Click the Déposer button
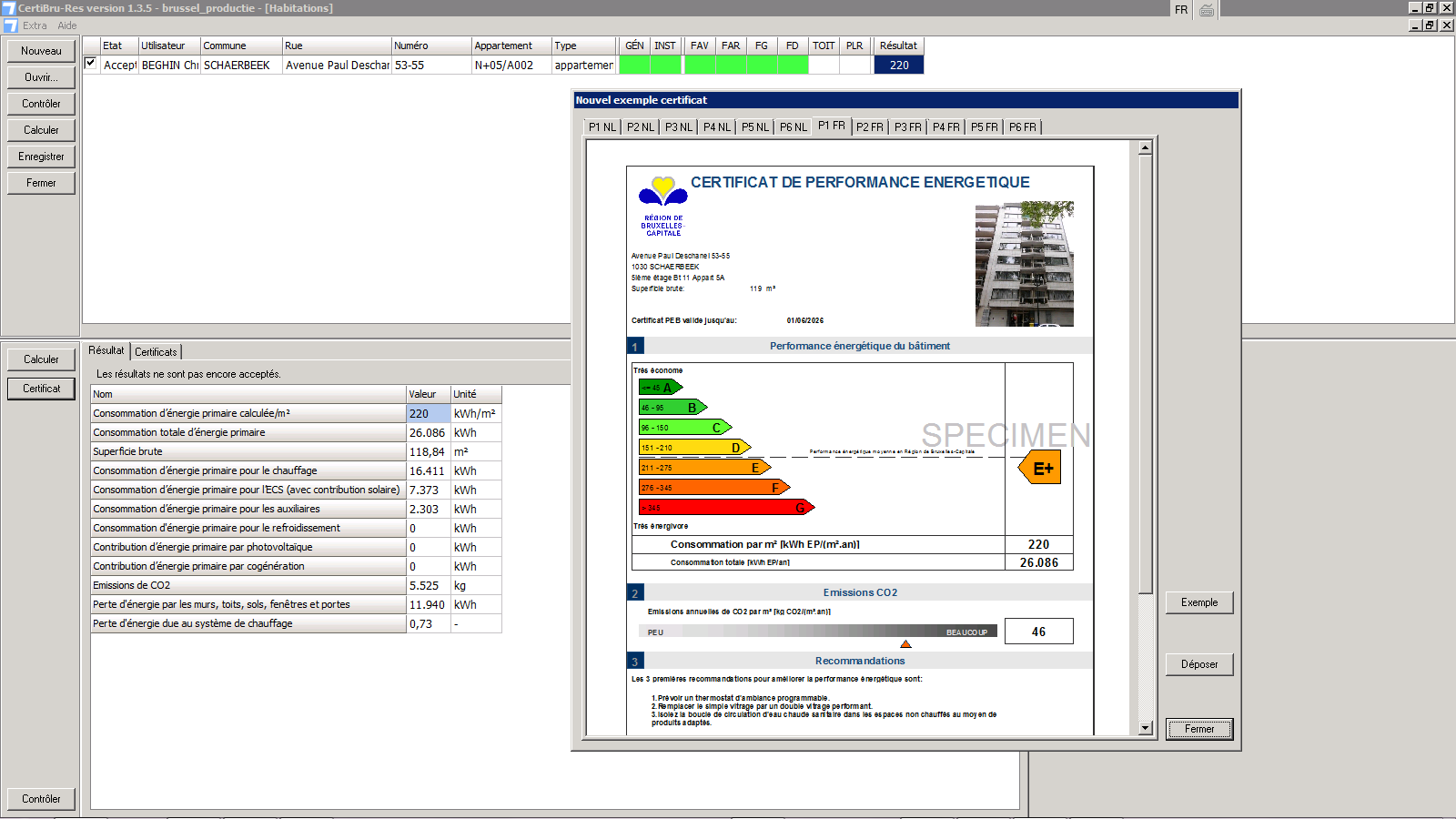This screenshot has height=819, width=1456. tap(1198, 664)
